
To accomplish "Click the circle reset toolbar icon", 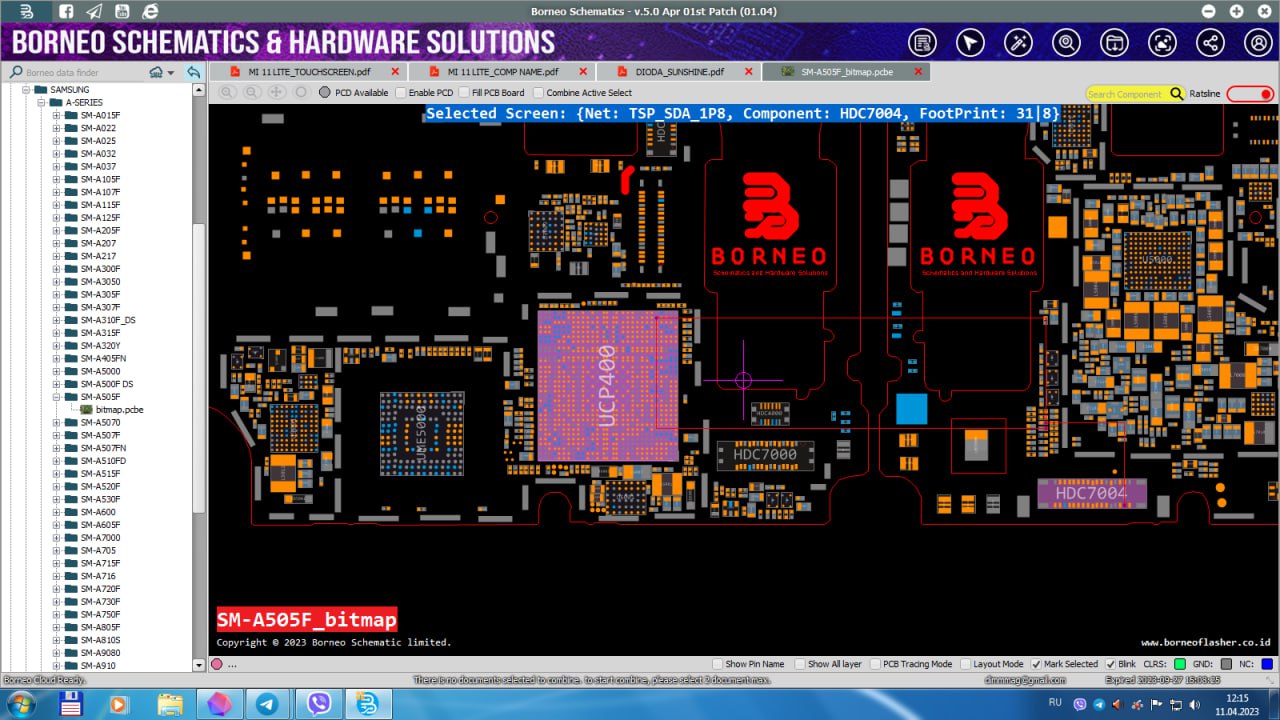I will [301, 92].
